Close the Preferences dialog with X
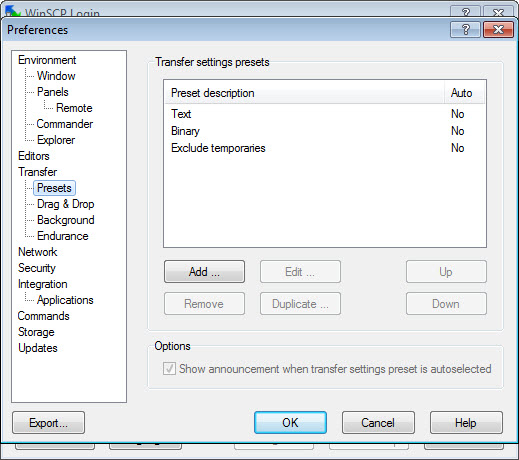The width and height of the screenshot is (519, 460). click(x=498, y=30)
